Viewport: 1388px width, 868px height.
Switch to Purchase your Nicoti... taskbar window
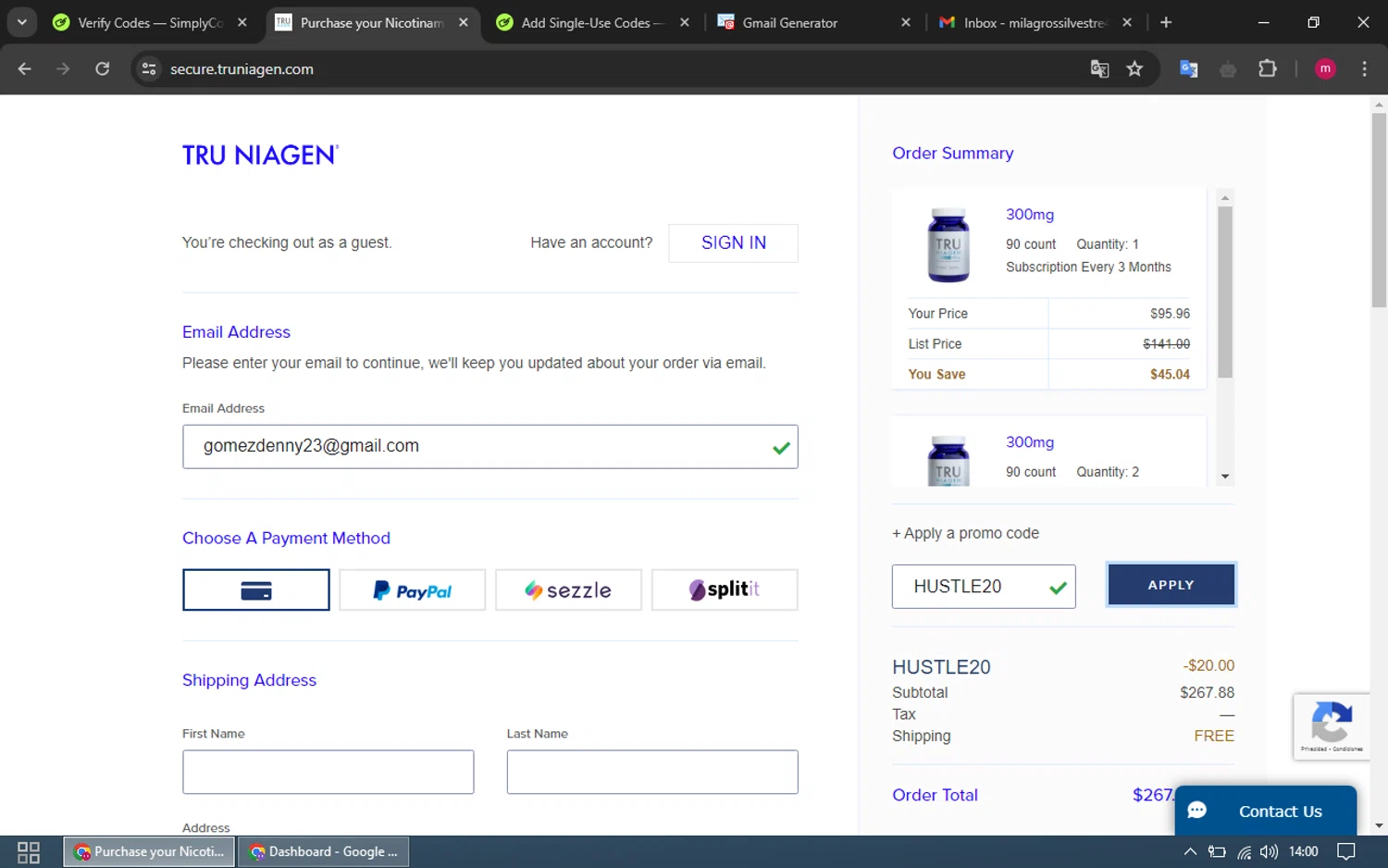pos(150,851)
